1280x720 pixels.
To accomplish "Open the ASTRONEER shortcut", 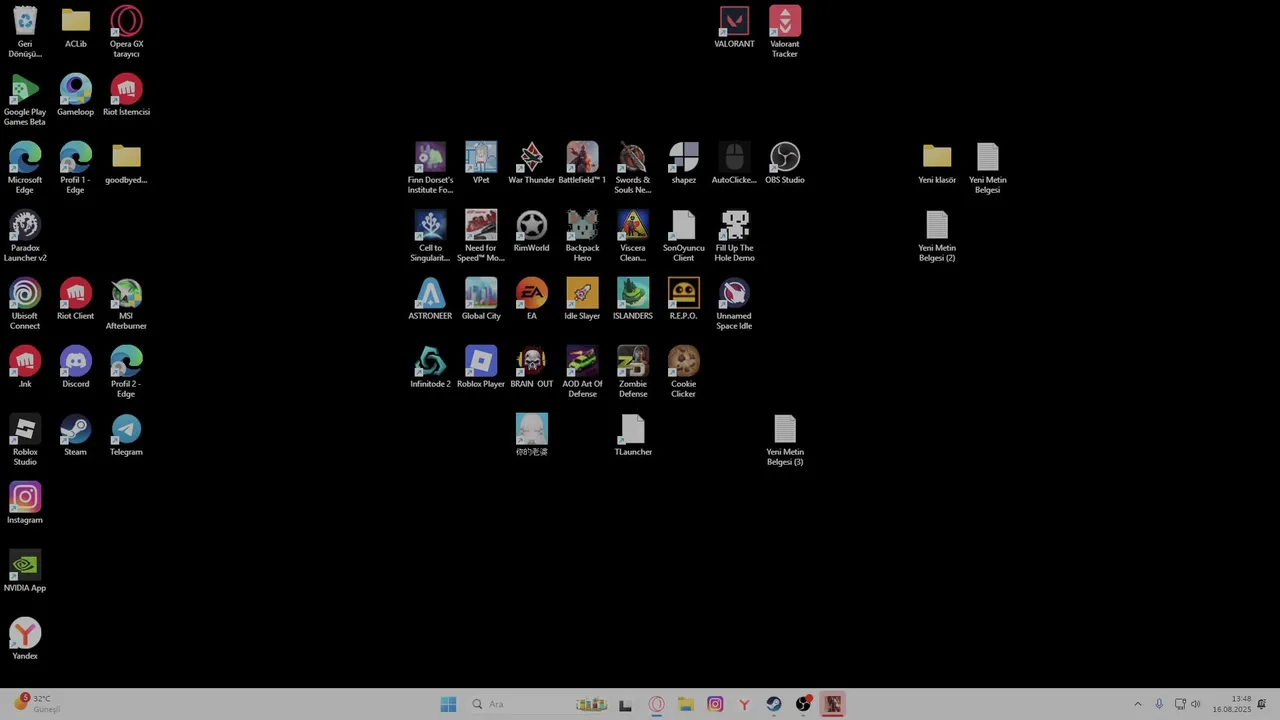I will [x=430, y=294].
